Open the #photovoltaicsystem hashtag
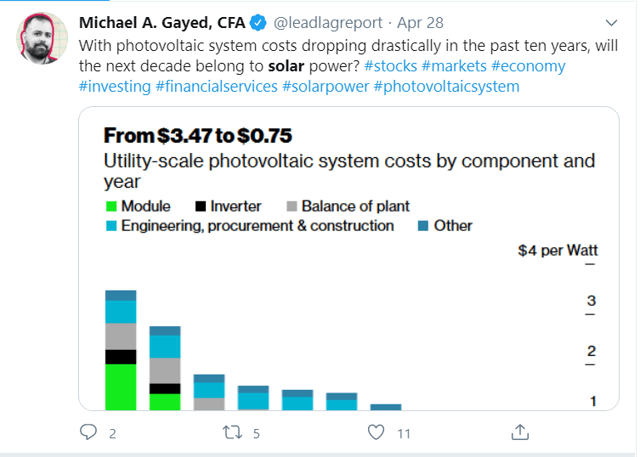Viewport: 640px width, 457px height. [x=446, y=87]
